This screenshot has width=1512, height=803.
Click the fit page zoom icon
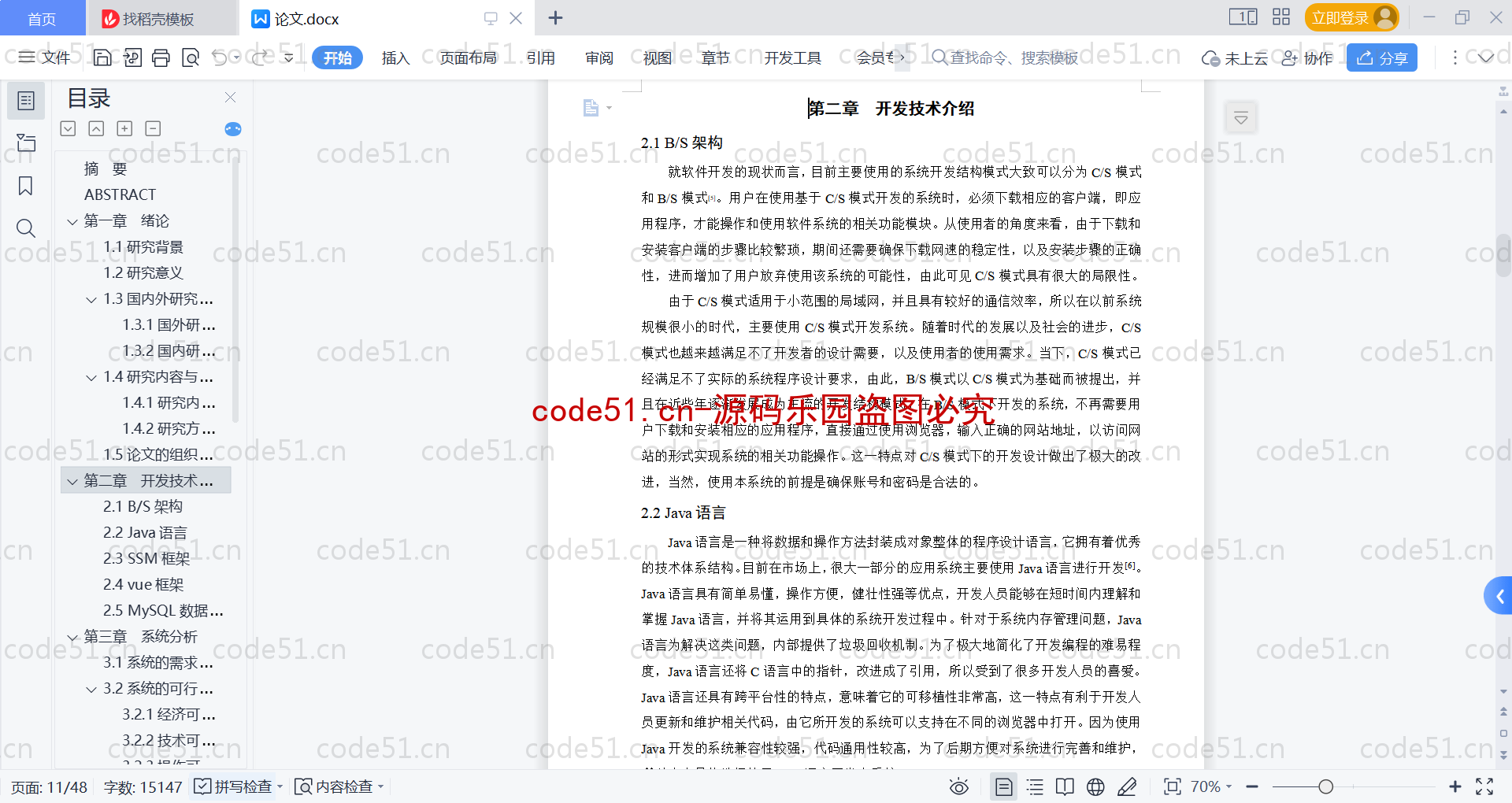coord(1172,786)
